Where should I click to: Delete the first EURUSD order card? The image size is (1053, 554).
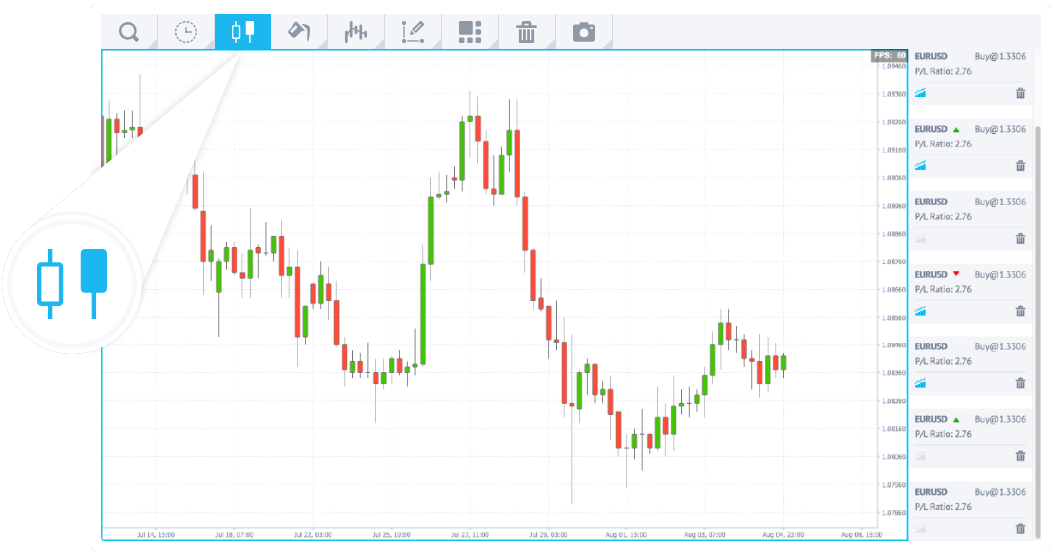(x=1020, y=94)
